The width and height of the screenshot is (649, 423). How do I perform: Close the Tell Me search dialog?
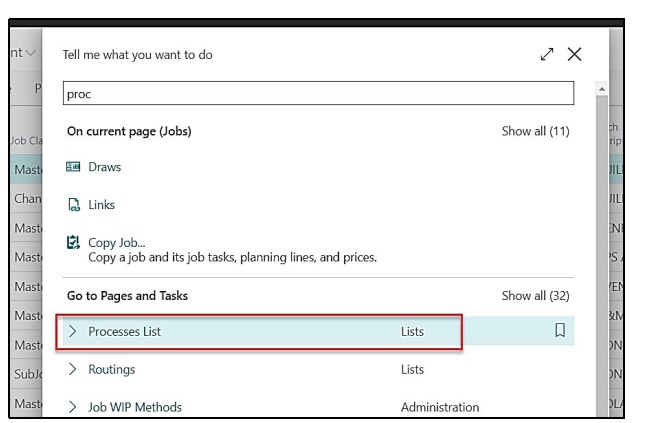pos(574,55)
